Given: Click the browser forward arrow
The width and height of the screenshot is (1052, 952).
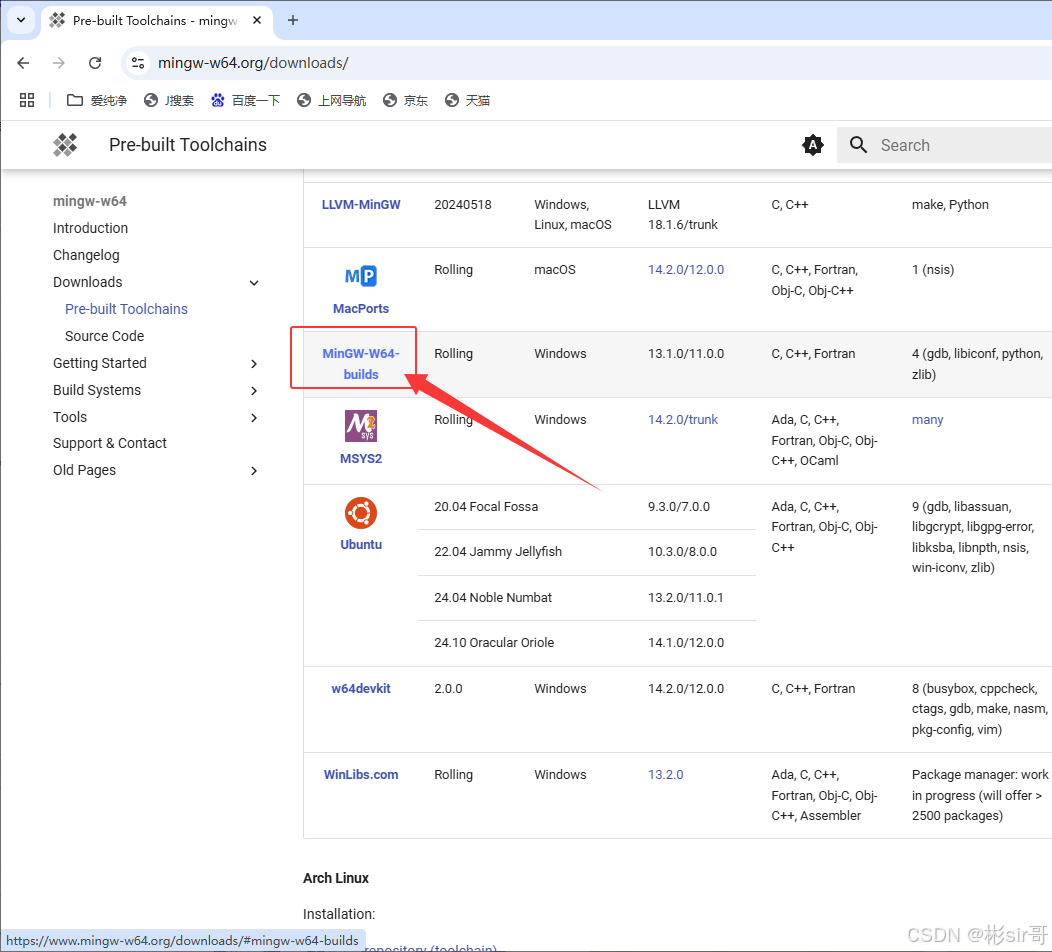Looking at the screenshot, I should tap(59, 63).
